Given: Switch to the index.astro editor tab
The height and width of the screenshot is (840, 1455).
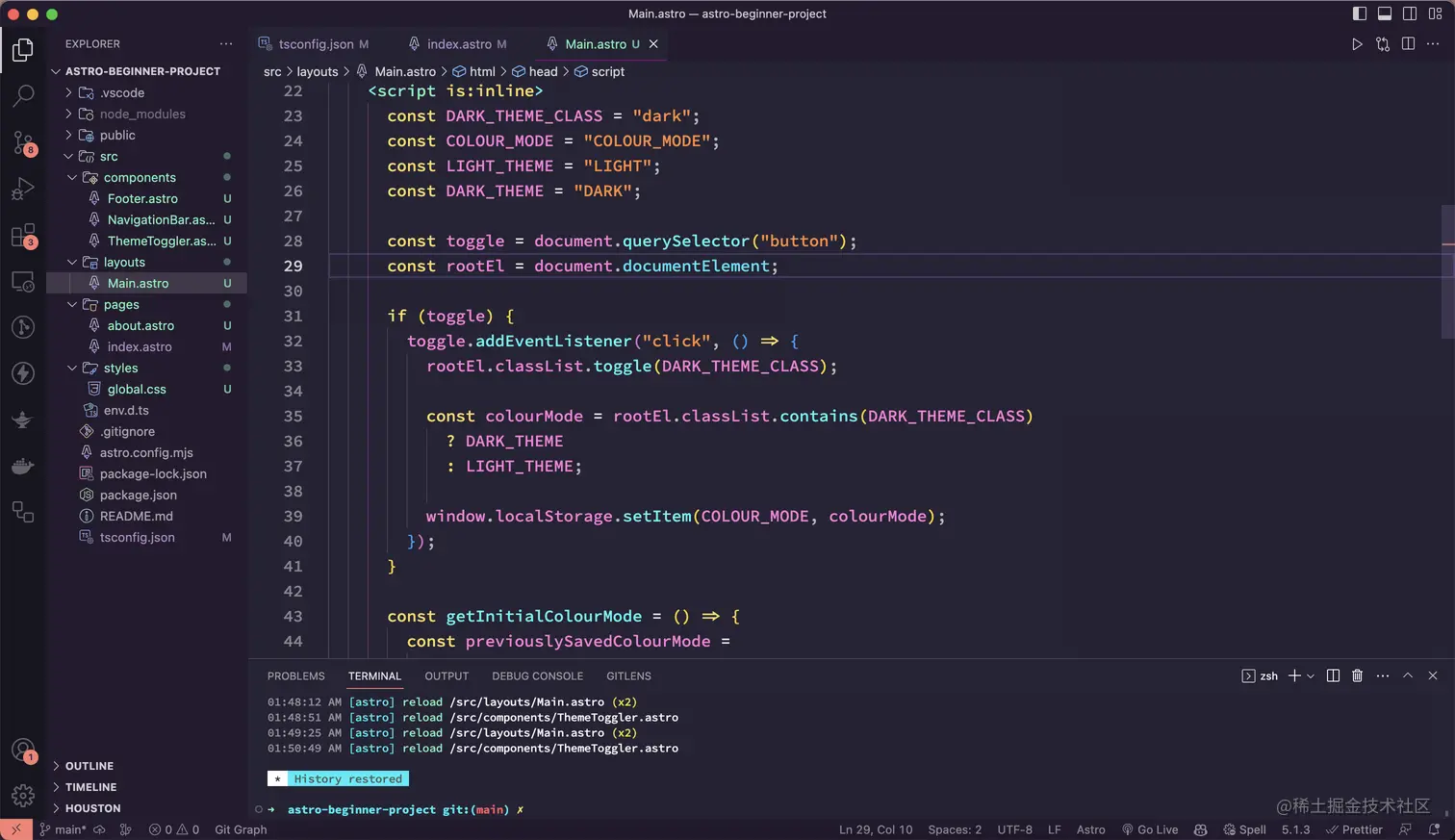Looking at the screenshot, I should click(458, 44).
